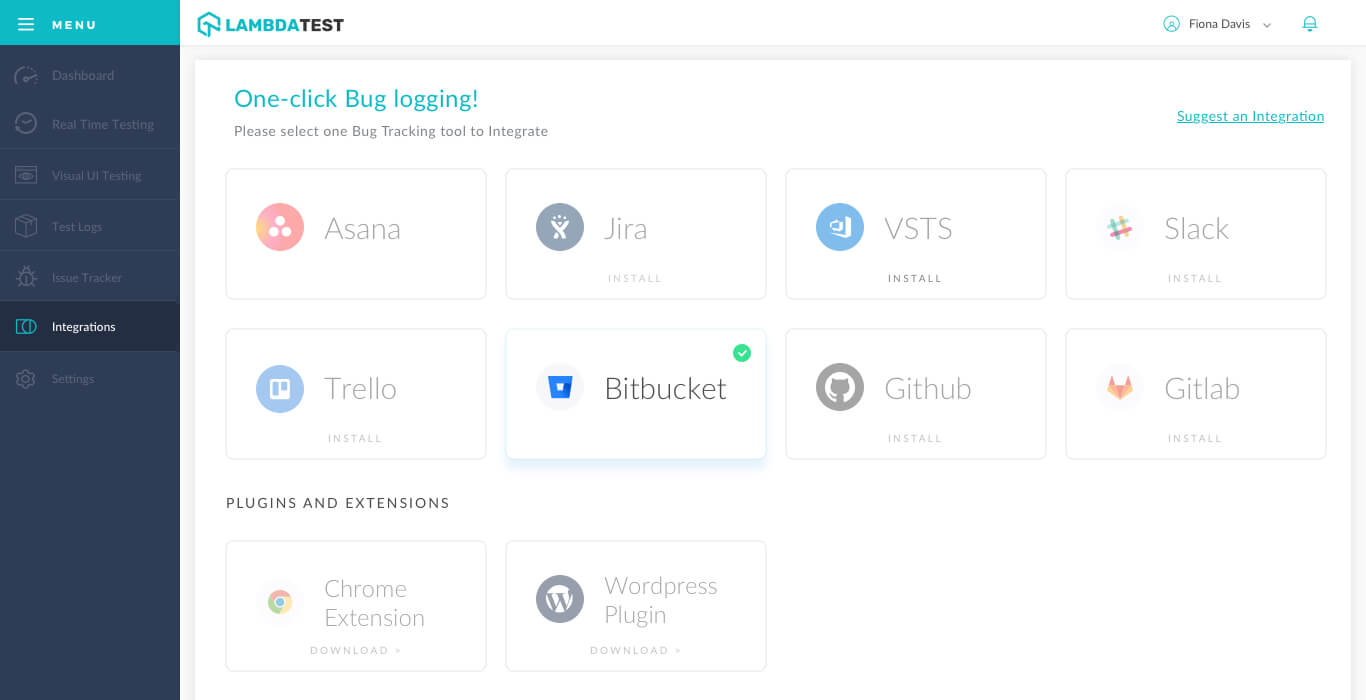Click the Slack icon

pyautogui.click(x=1120, y=227)
